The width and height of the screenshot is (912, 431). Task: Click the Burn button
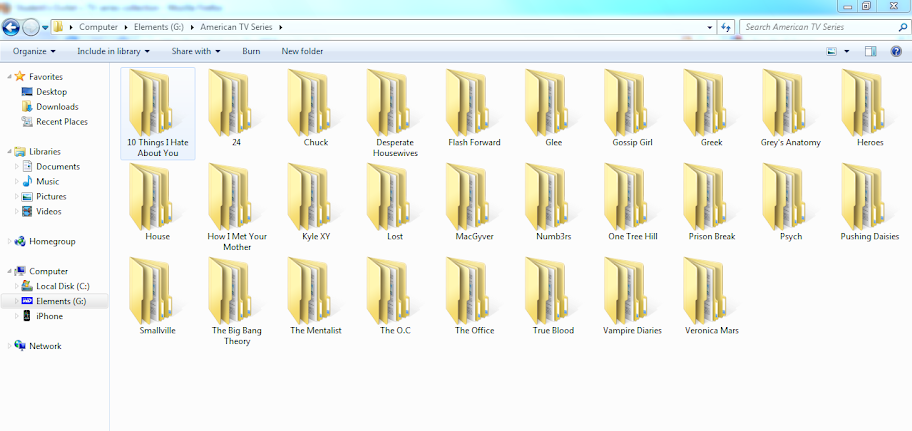click(251, 51)
